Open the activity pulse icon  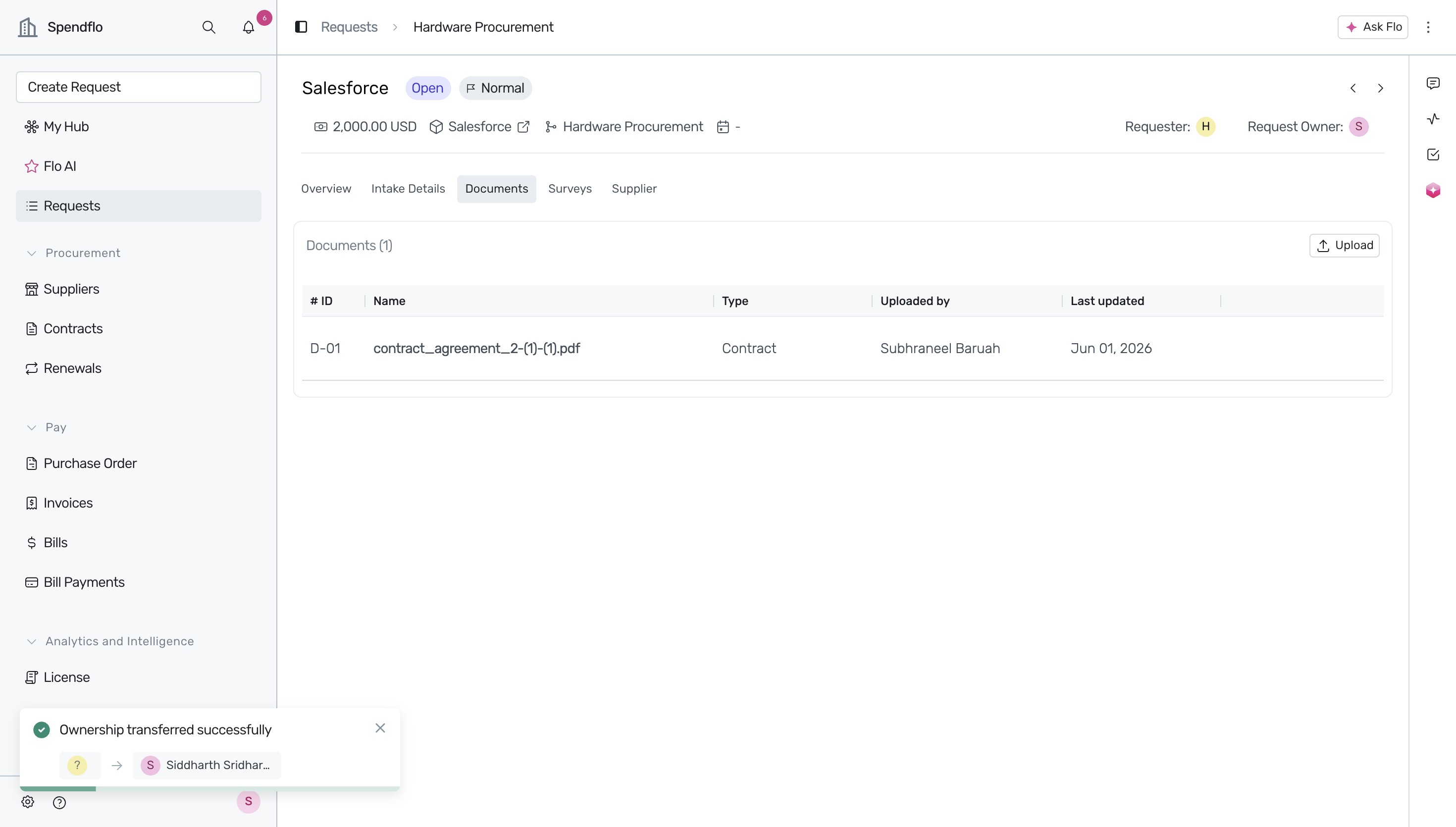click(x=1433, y=119)
